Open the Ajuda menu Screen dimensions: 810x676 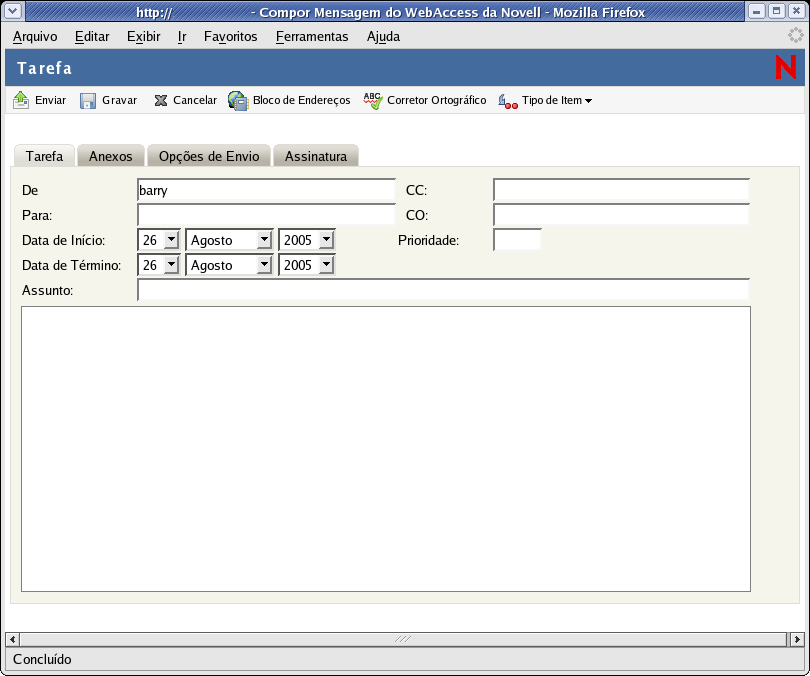383,37
